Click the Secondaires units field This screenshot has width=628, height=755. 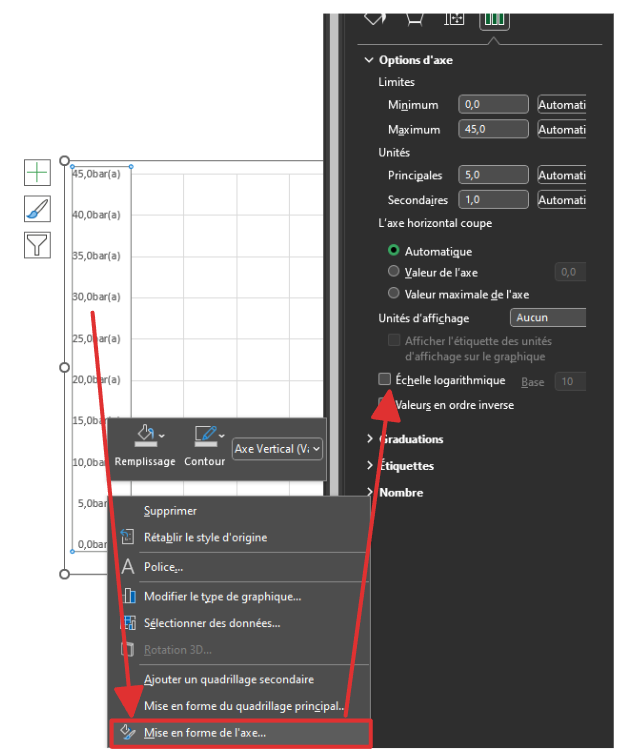[493, 200]
